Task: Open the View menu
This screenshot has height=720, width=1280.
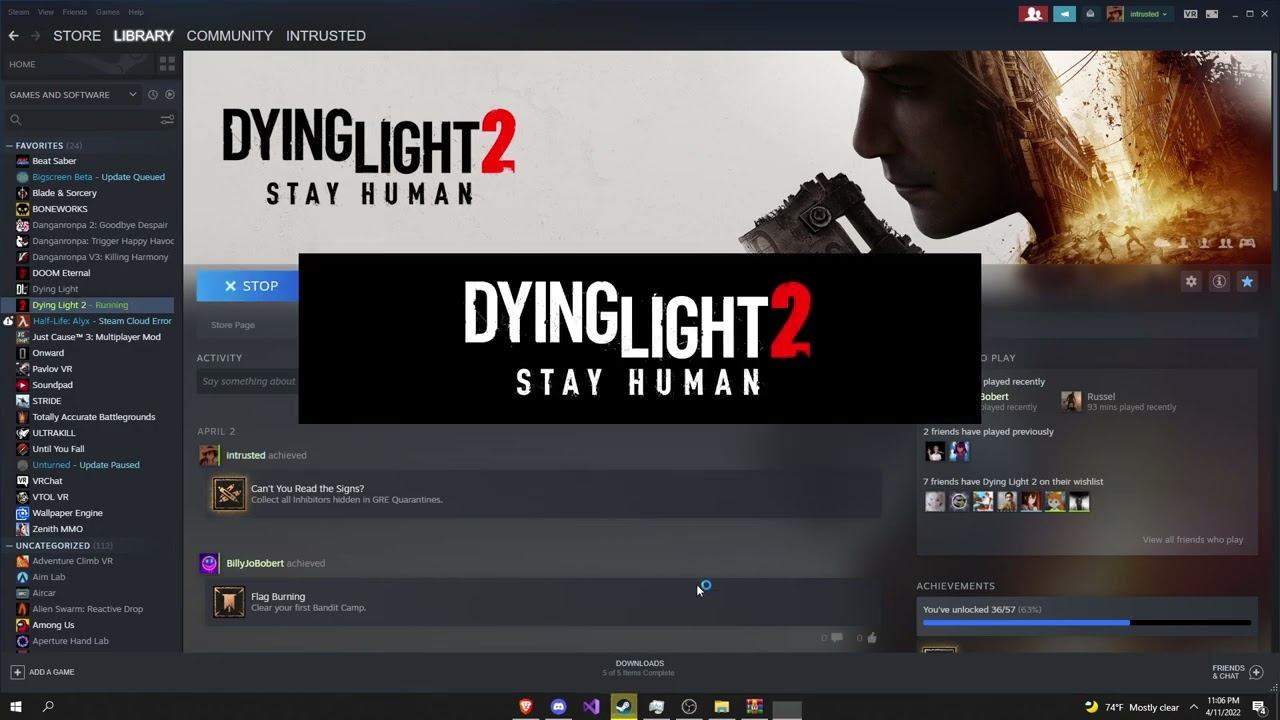Action: (x=46, y=12)
